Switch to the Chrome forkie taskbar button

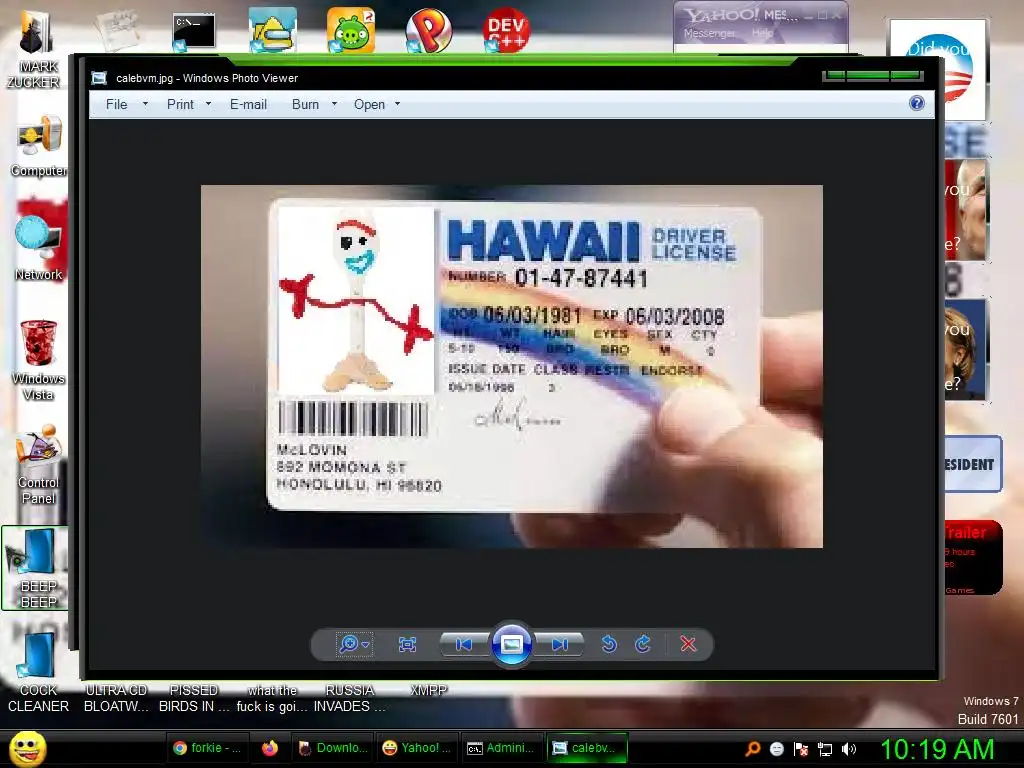point(206,748)
